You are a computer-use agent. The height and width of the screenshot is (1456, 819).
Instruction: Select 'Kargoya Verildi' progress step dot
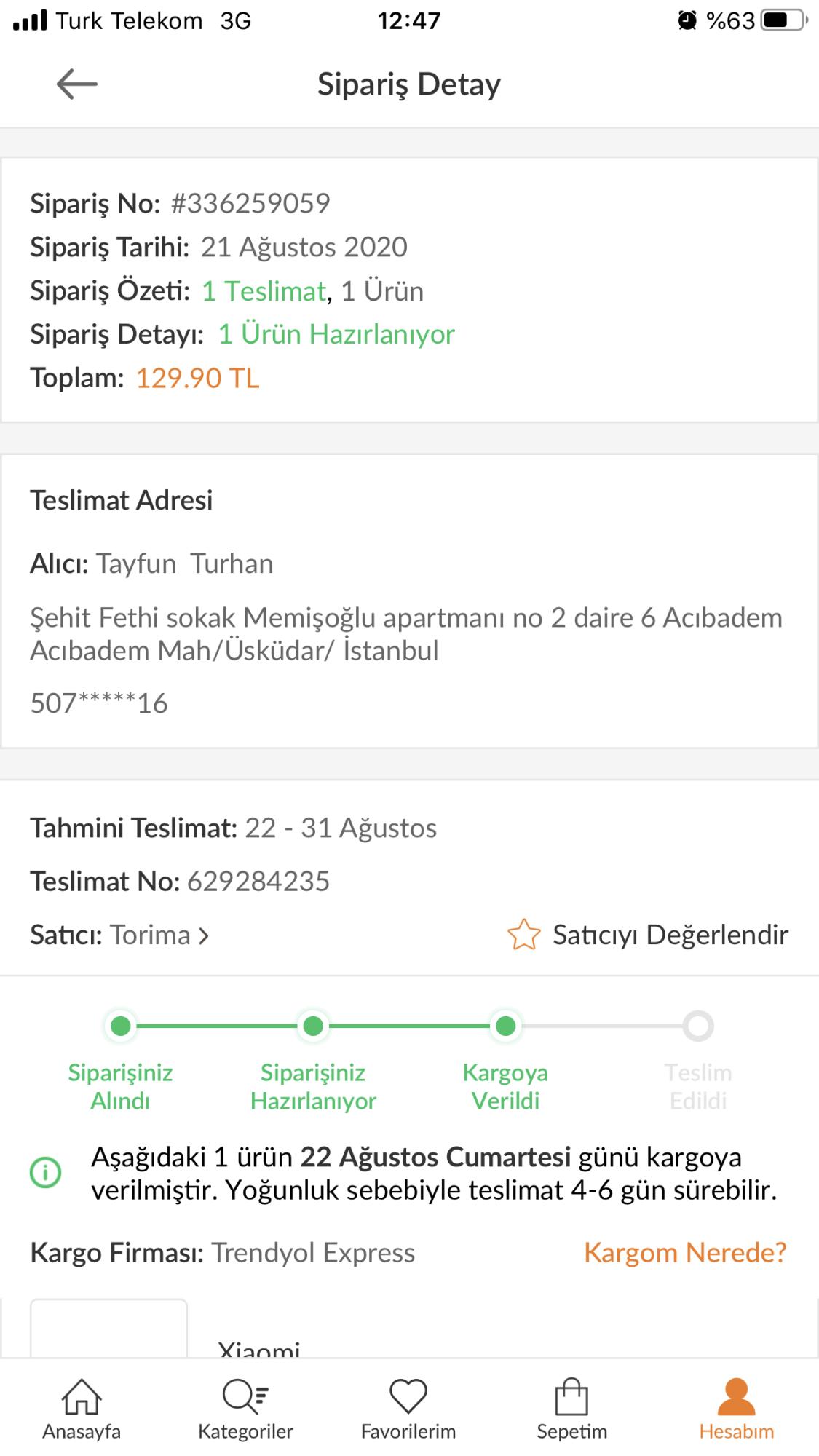(506, 1026)
